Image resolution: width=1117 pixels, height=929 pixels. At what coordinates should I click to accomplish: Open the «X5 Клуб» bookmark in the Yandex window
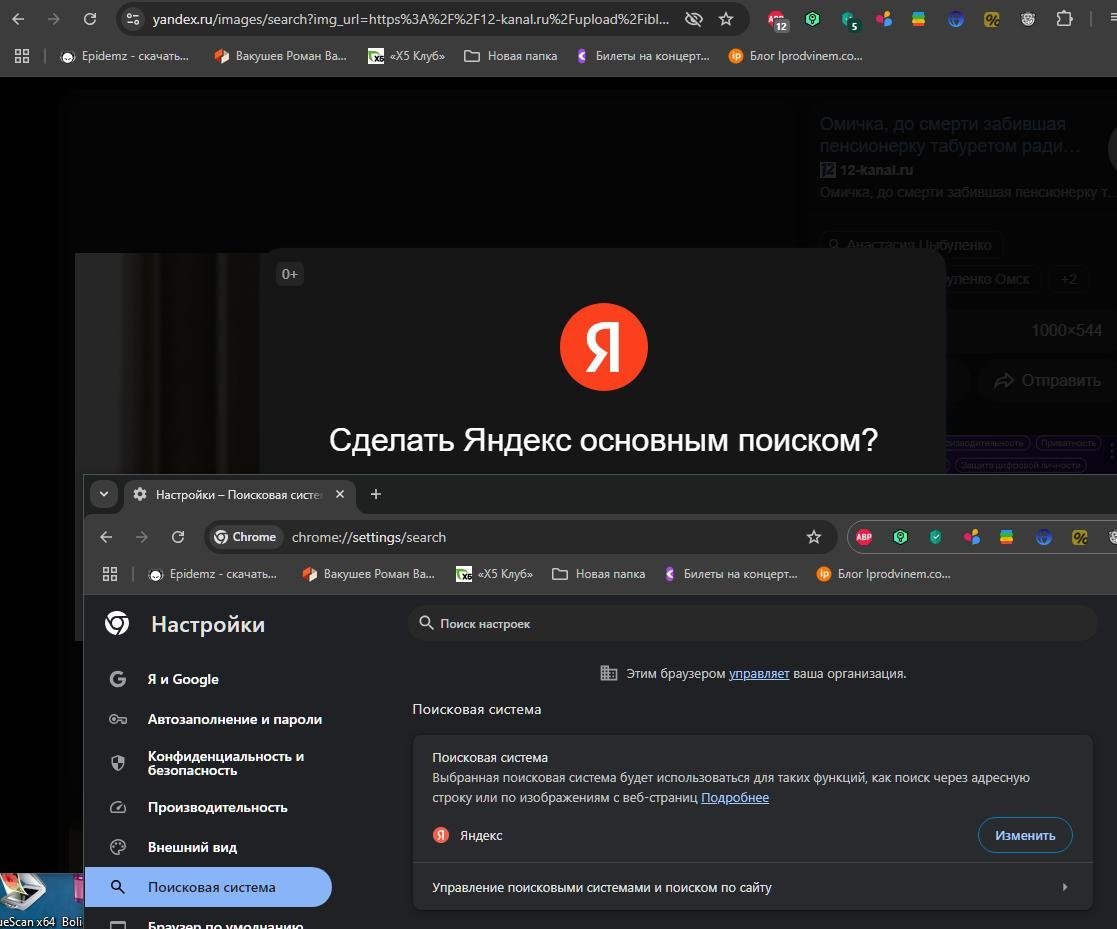tap(406, 56)
